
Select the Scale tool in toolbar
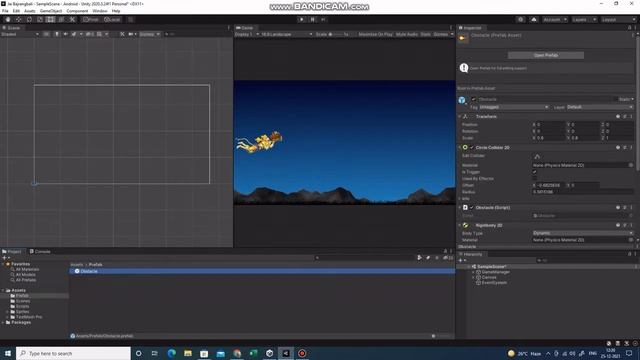click(40, 19)
